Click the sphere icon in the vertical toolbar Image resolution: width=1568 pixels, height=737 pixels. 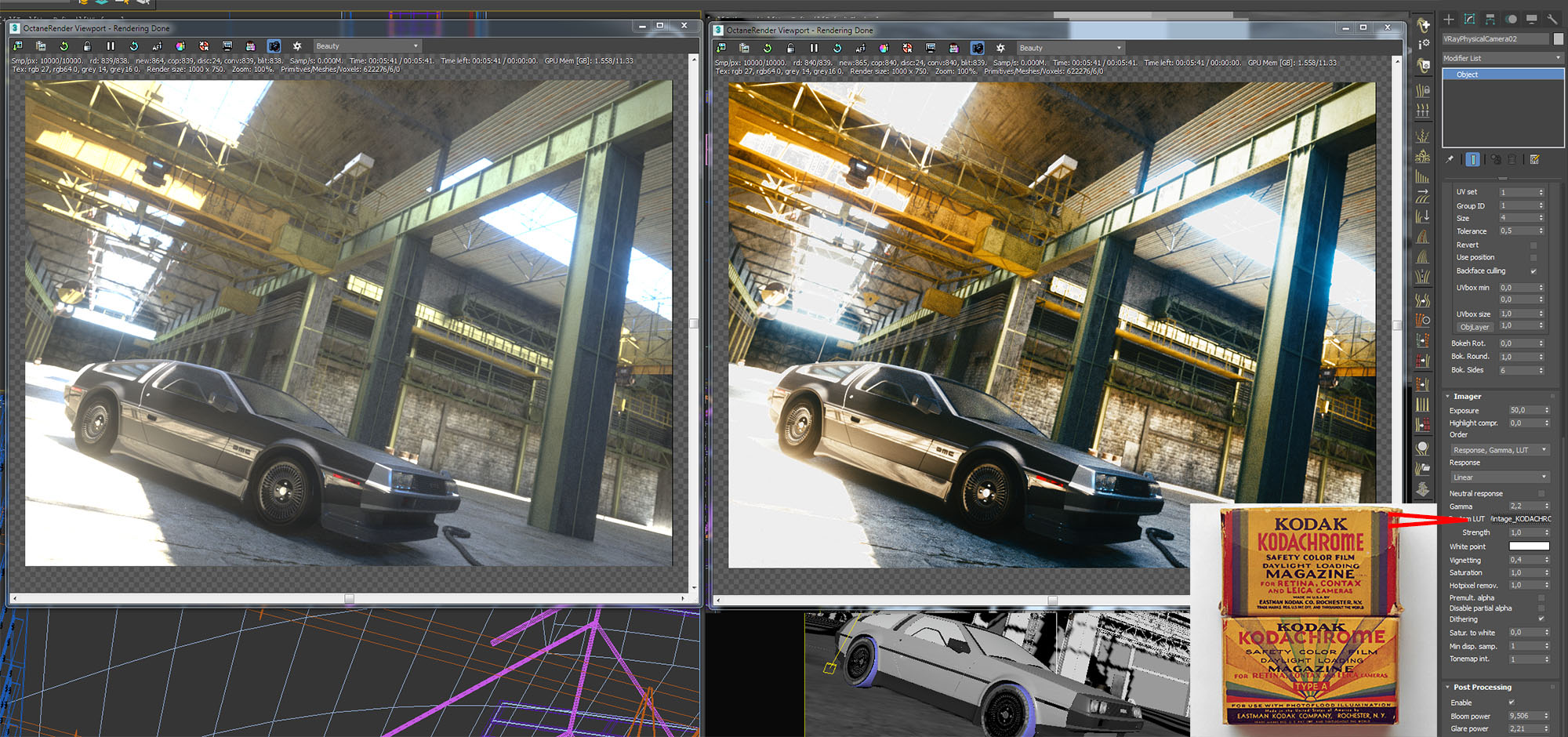click(x=1423, y=448)
